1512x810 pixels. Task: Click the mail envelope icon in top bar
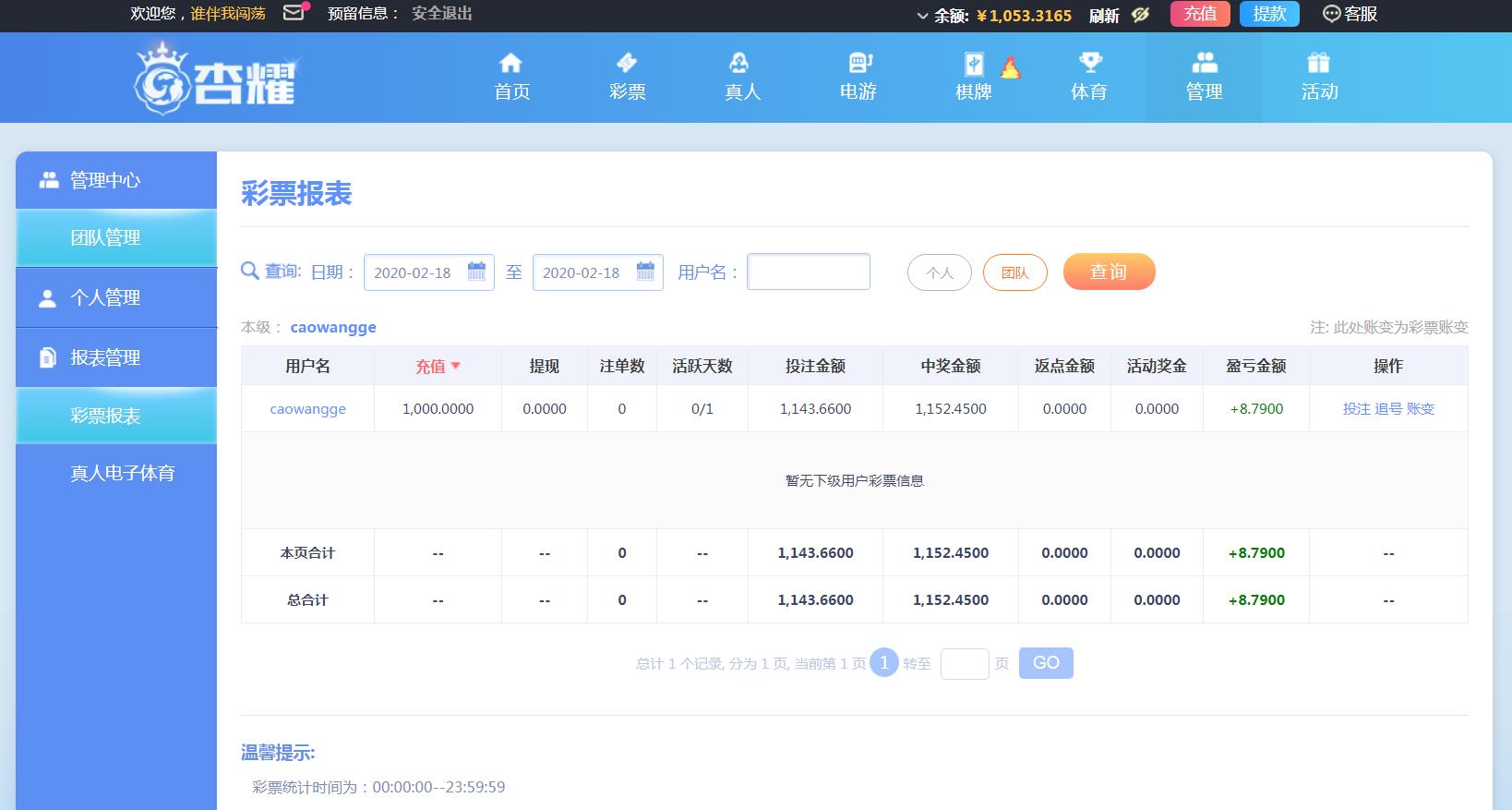(294, 13)
